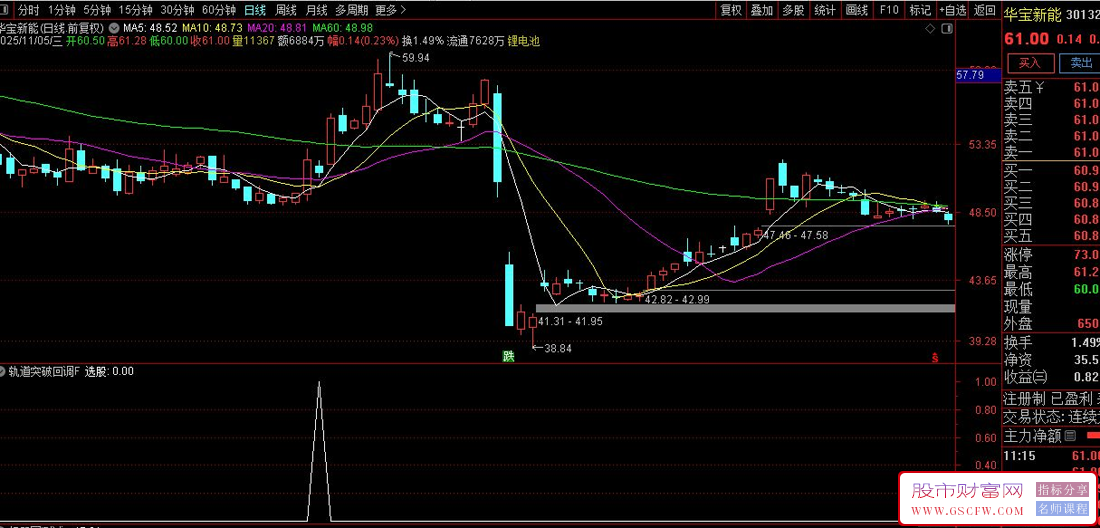Click the 收益(三) earnings row
The height and width of the screenshot is (528, 1100).
tap(1051, 377)
